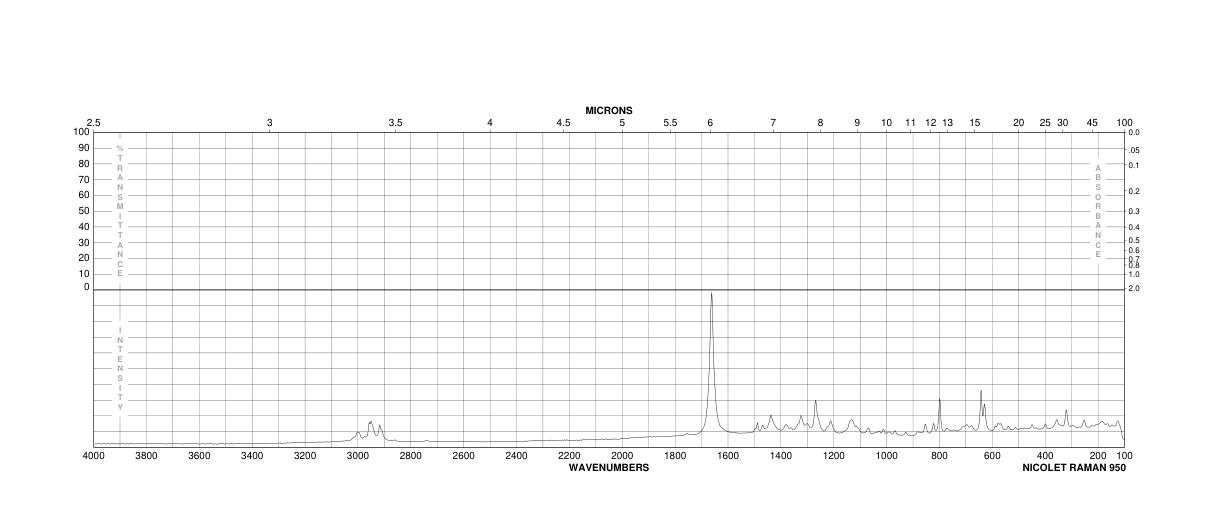Click the 7 microns tick label
The height and width of the screenshot is (528, 1224).
point(773,123)
